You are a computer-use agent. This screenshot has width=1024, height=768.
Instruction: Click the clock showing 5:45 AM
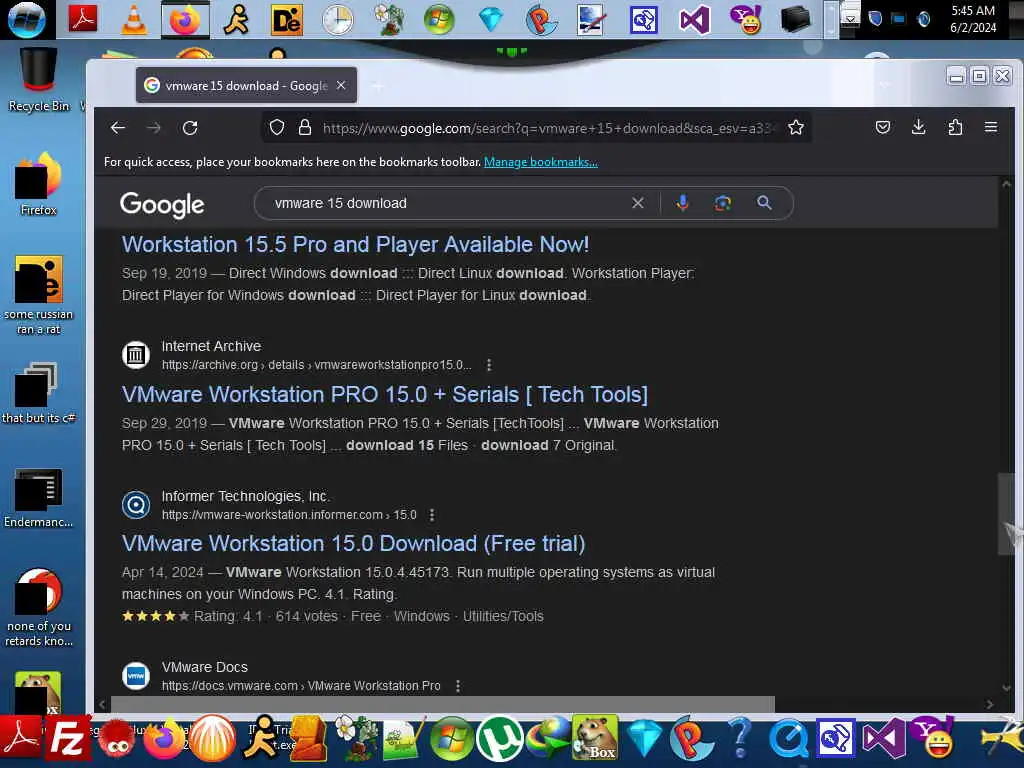[x=973, y=19]
